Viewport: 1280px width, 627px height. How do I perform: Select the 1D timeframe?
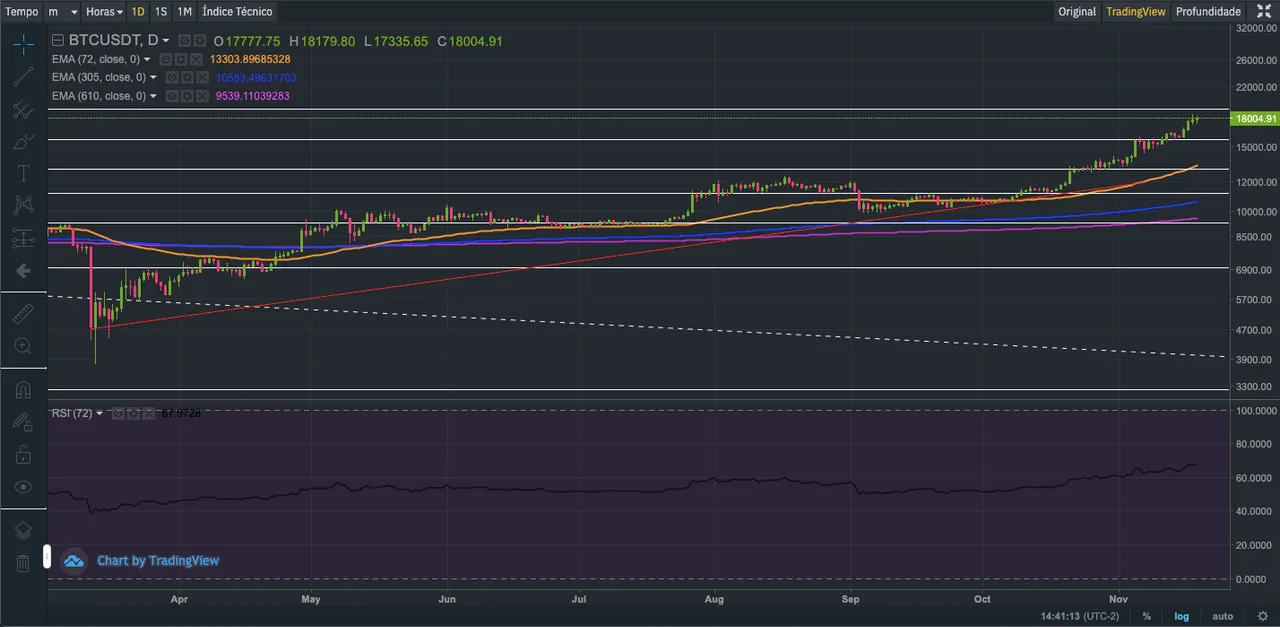click(x=137, y=12)
